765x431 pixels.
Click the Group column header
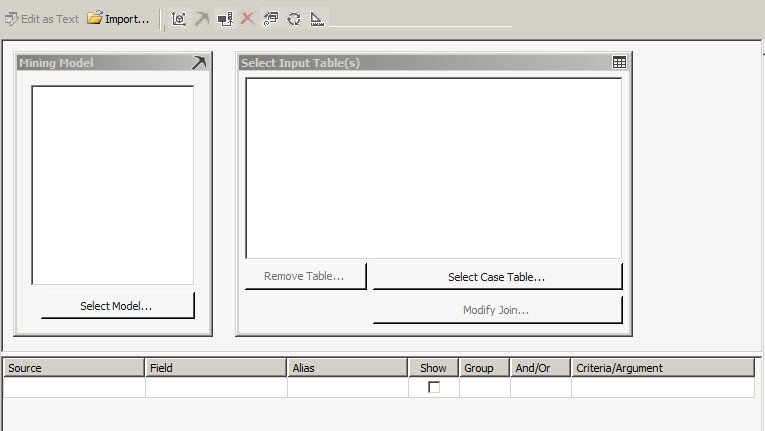484,368
